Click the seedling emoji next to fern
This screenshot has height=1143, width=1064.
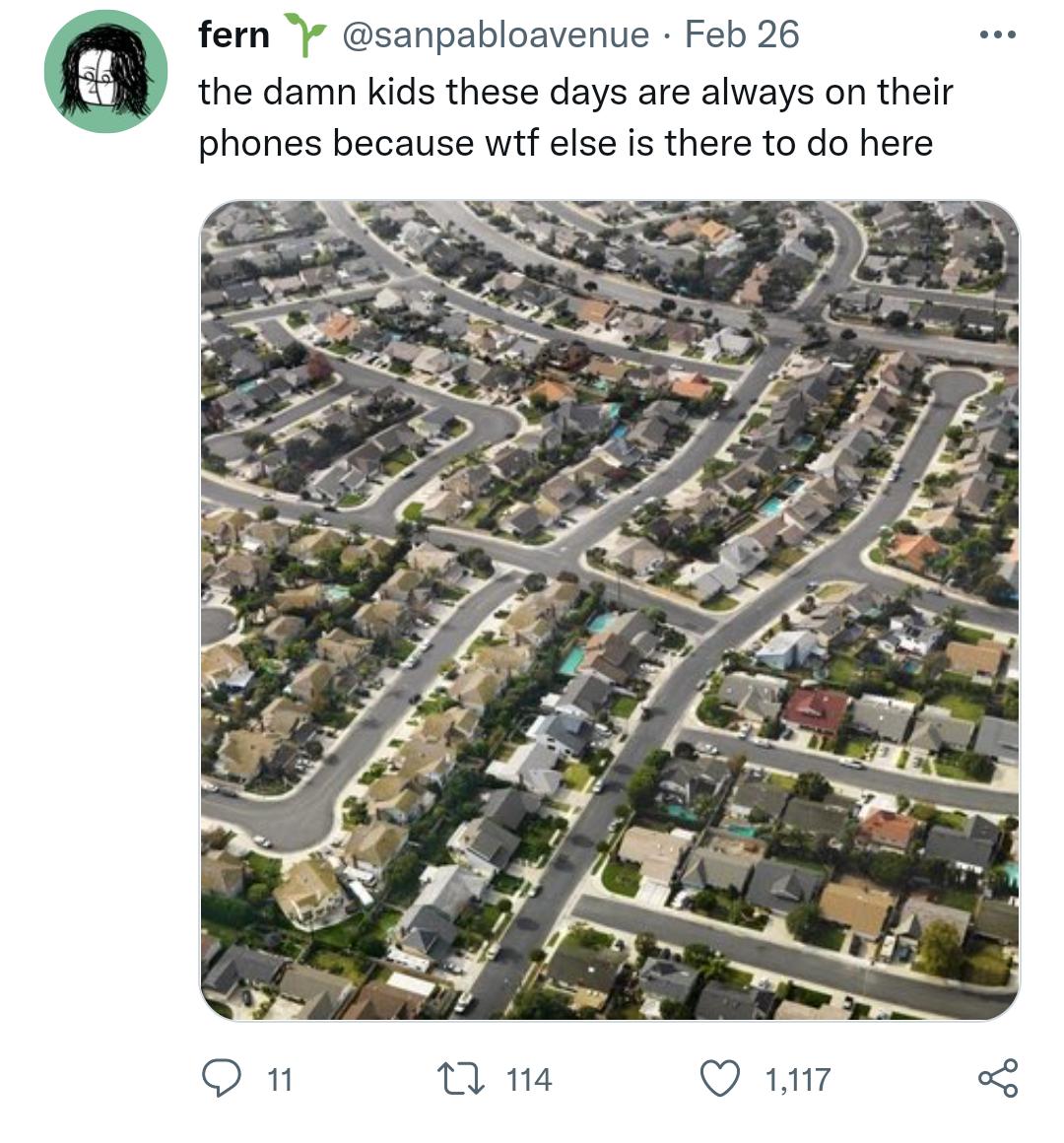(304, 35)
